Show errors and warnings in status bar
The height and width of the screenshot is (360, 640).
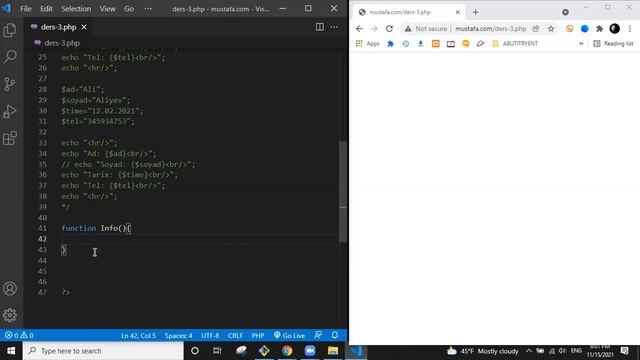tap(19, 336)
